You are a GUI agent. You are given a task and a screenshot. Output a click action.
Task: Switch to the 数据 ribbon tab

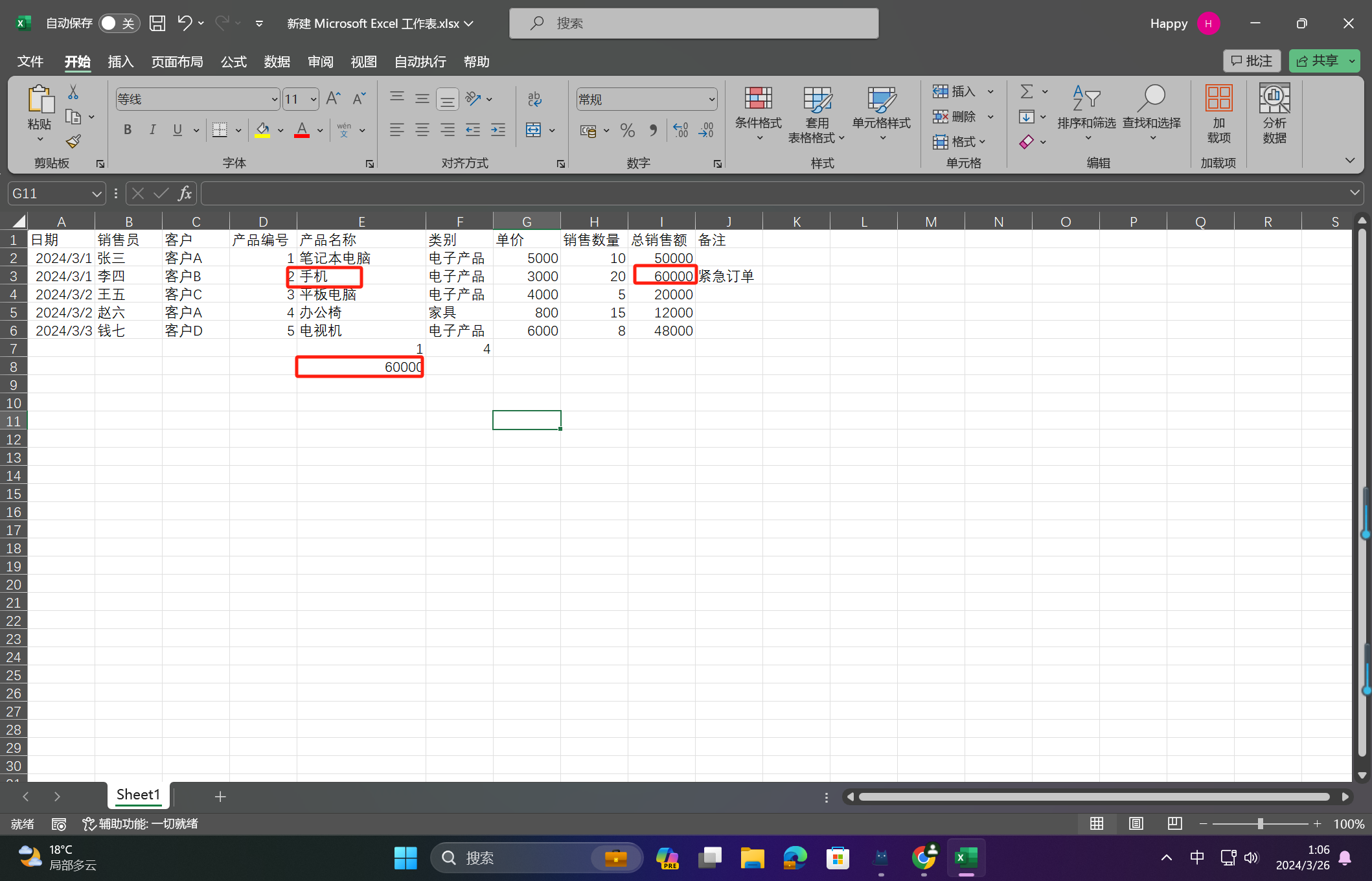[277, 62]
